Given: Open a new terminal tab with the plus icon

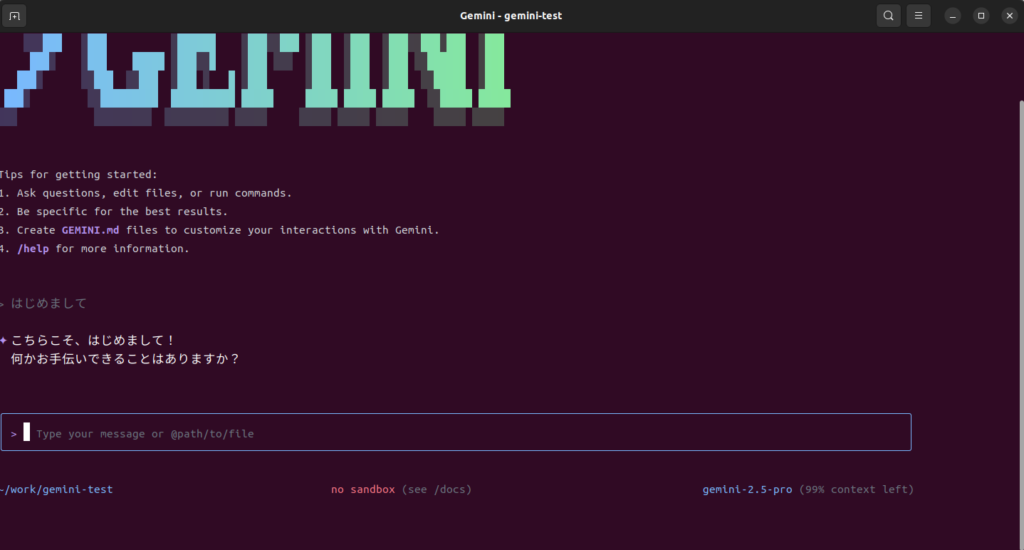Looking at the screenshot, I should pyautogui.click(x=14, y=16).
